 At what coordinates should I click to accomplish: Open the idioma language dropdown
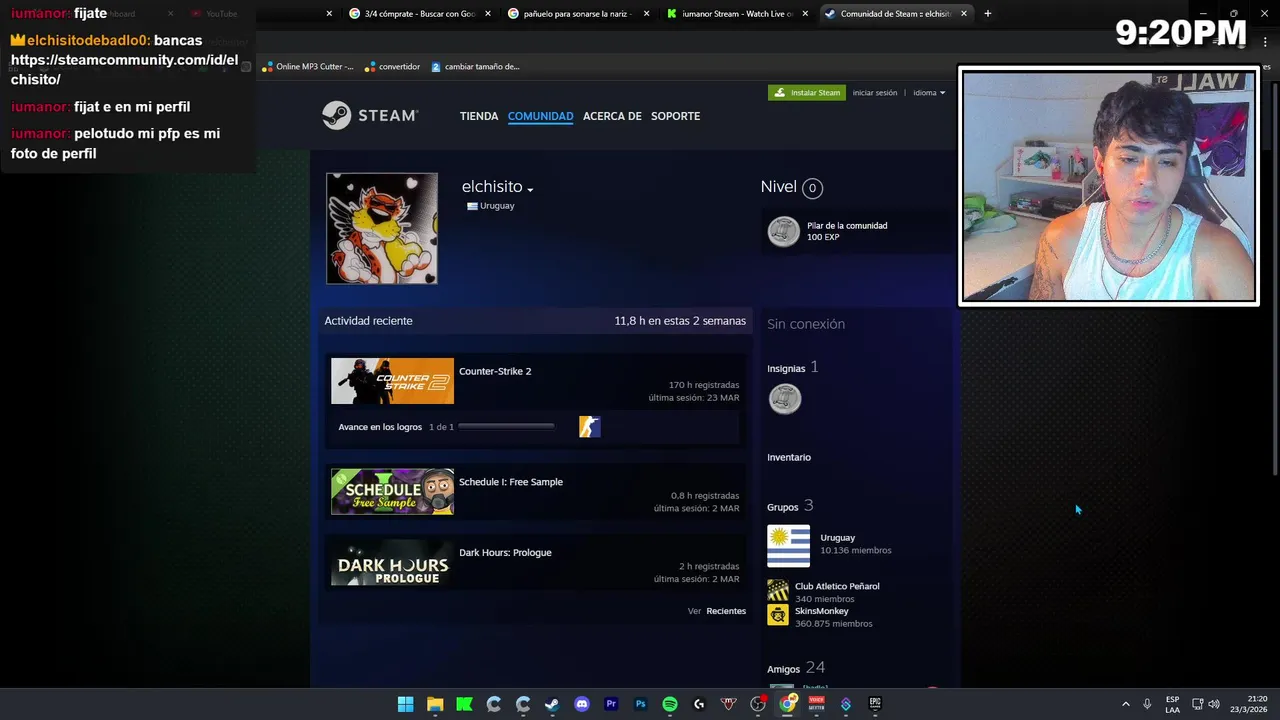point(929,93)
